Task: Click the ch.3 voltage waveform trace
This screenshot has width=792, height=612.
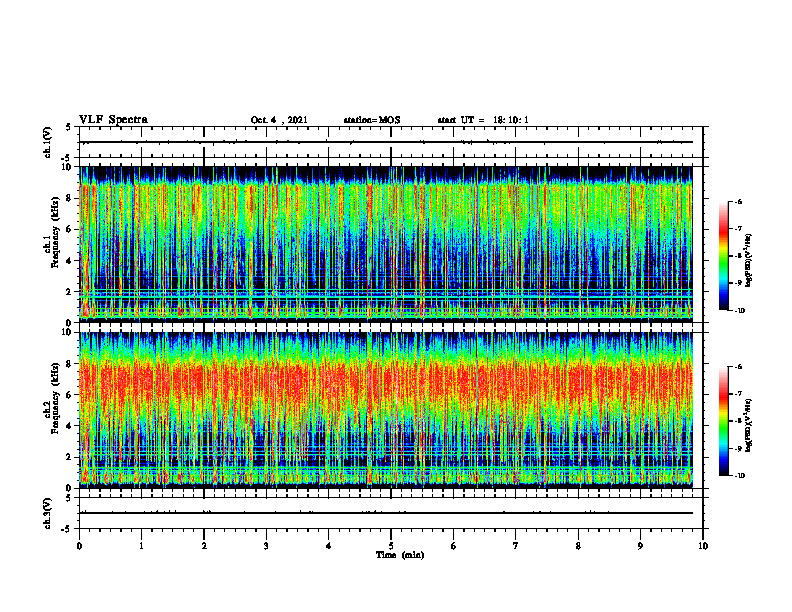Action: (x=386, y=513)
